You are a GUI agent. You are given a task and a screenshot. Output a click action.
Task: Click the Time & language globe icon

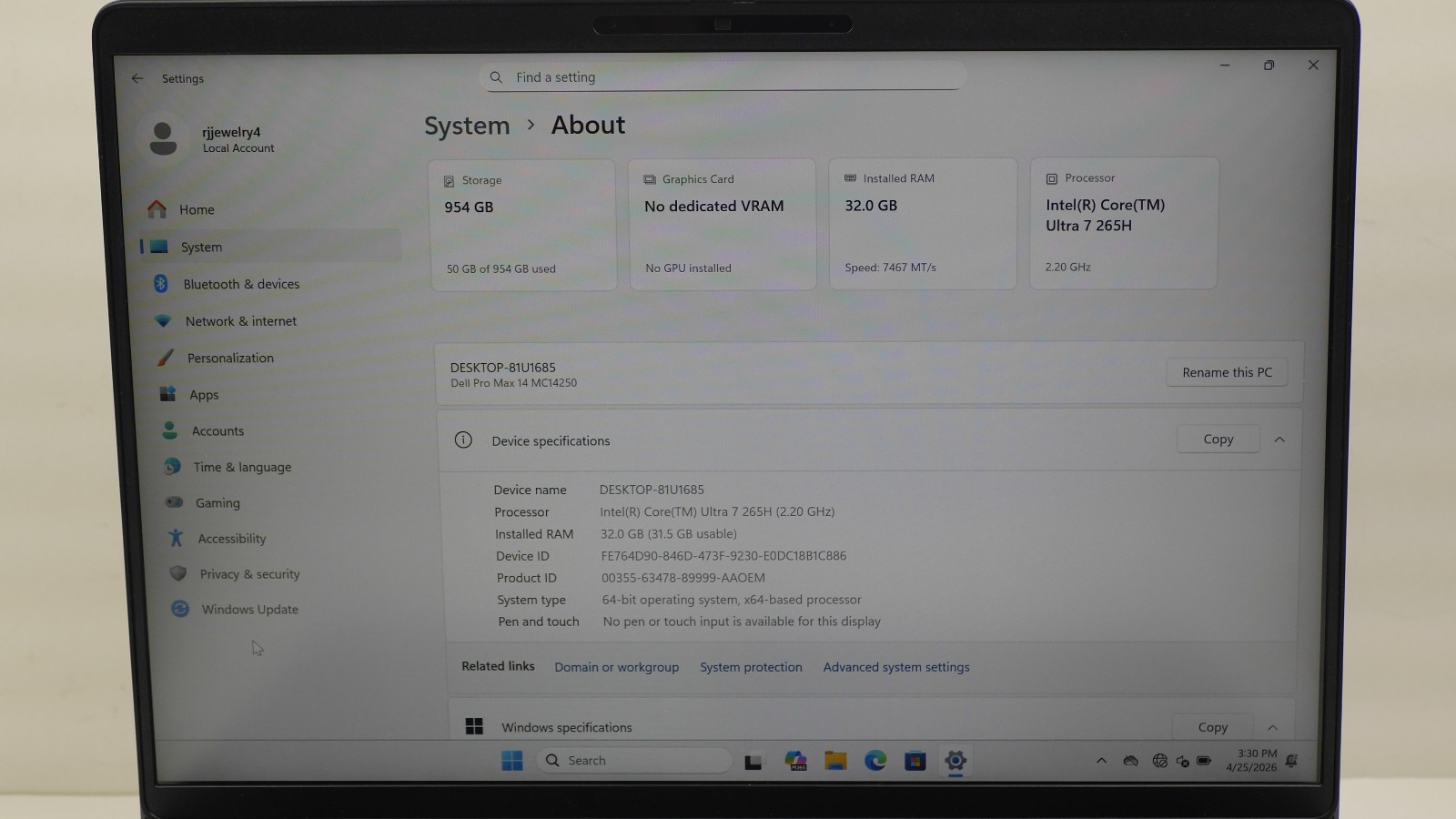172,467
